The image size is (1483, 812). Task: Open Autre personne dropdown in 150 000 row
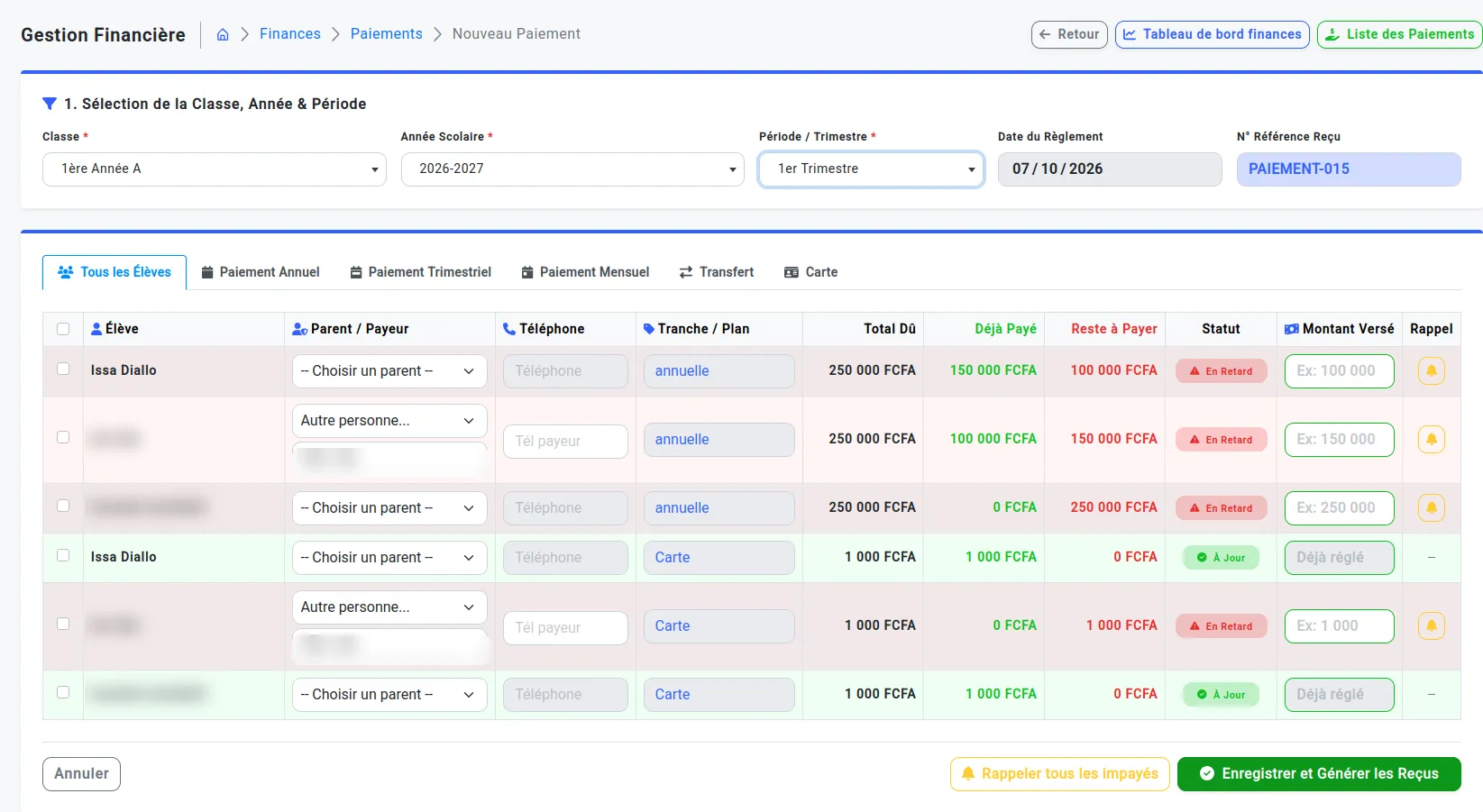[389, 421]
